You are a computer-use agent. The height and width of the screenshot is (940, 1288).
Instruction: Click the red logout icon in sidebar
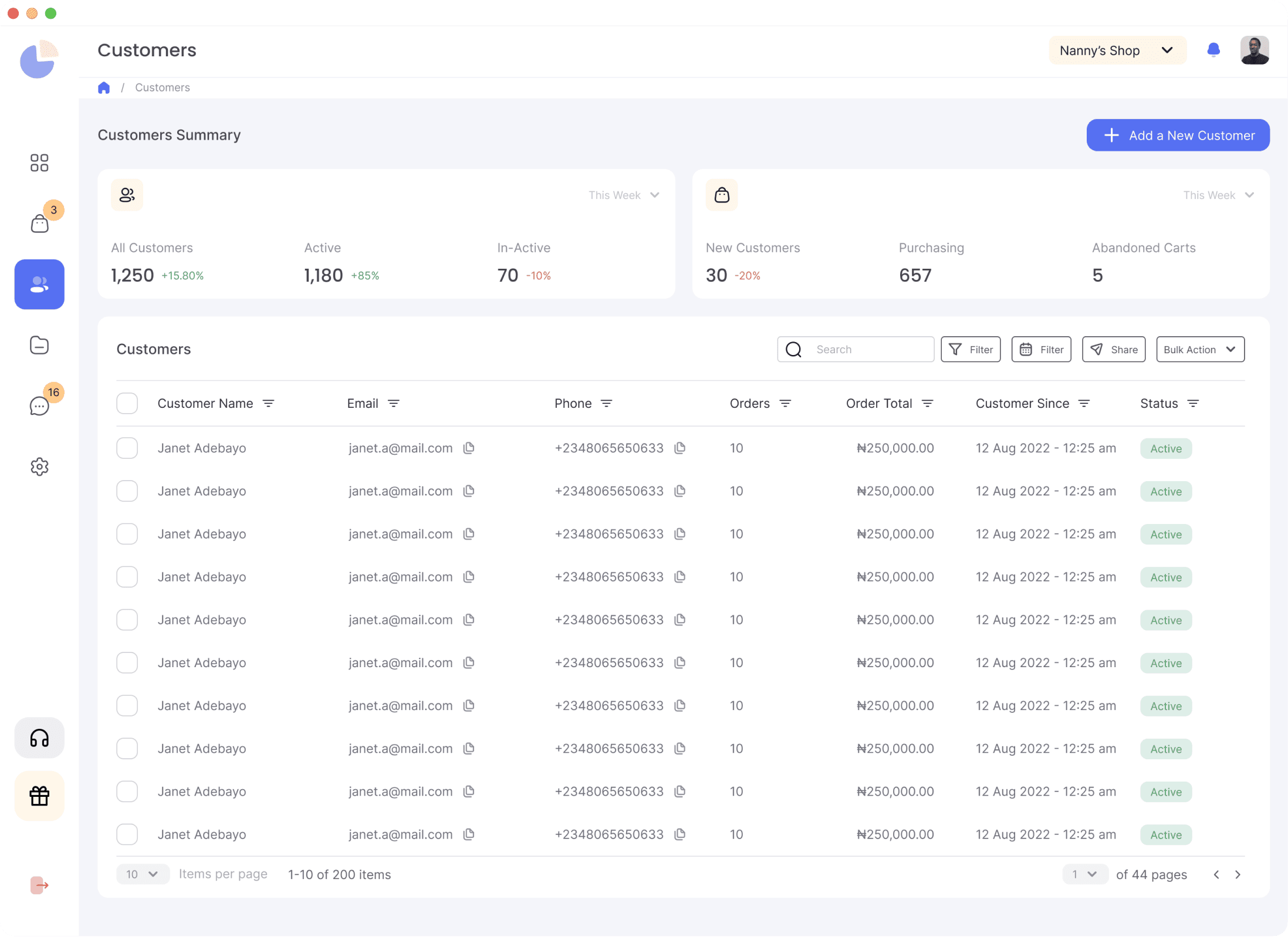coord(39,885)
